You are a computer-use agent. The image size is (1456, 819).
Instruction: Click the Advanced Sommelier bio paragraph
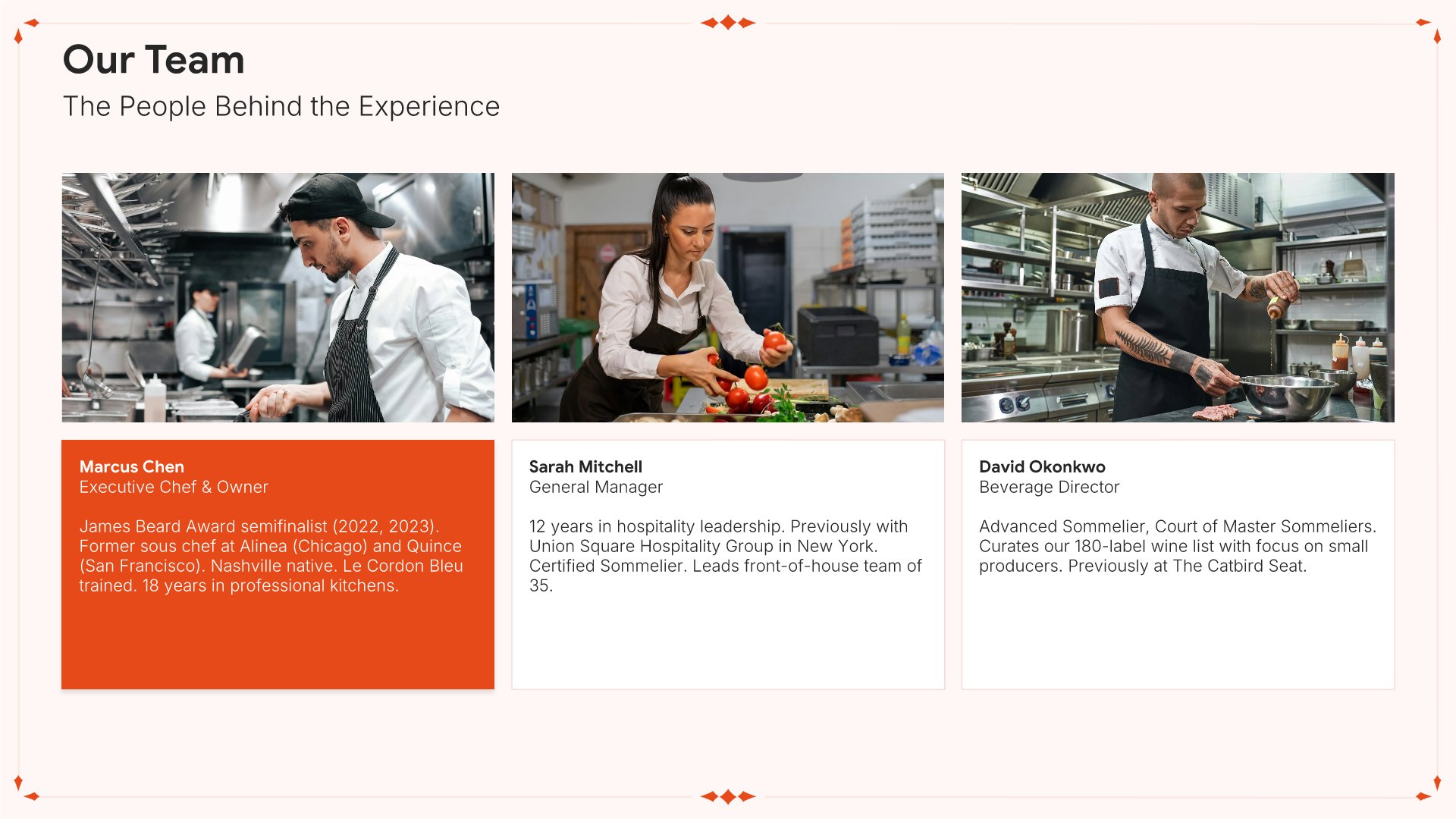click(1178, 546)
